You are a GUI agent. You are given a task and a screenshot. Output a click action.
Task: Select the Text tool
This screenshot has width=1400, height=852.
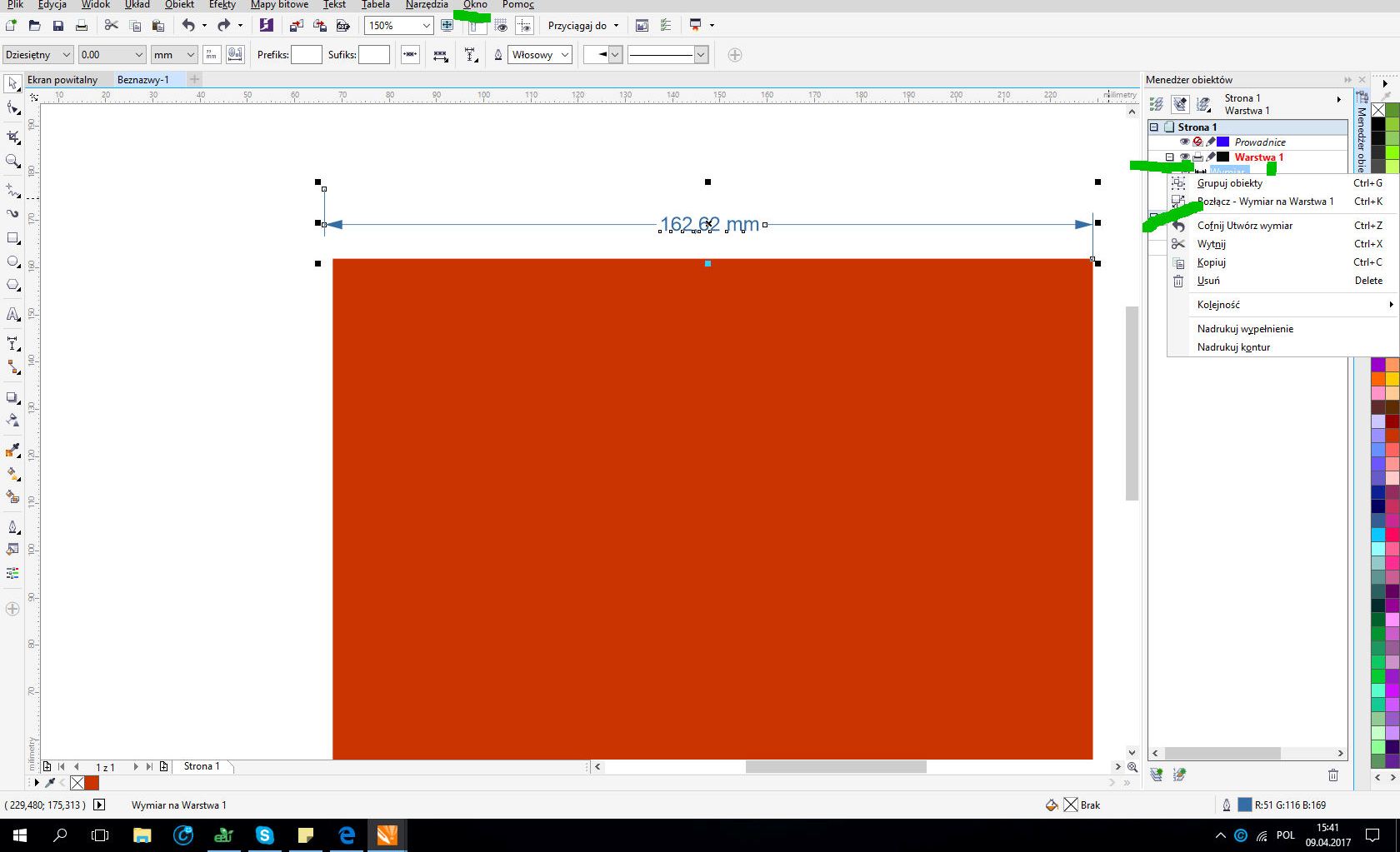point(12,315)
